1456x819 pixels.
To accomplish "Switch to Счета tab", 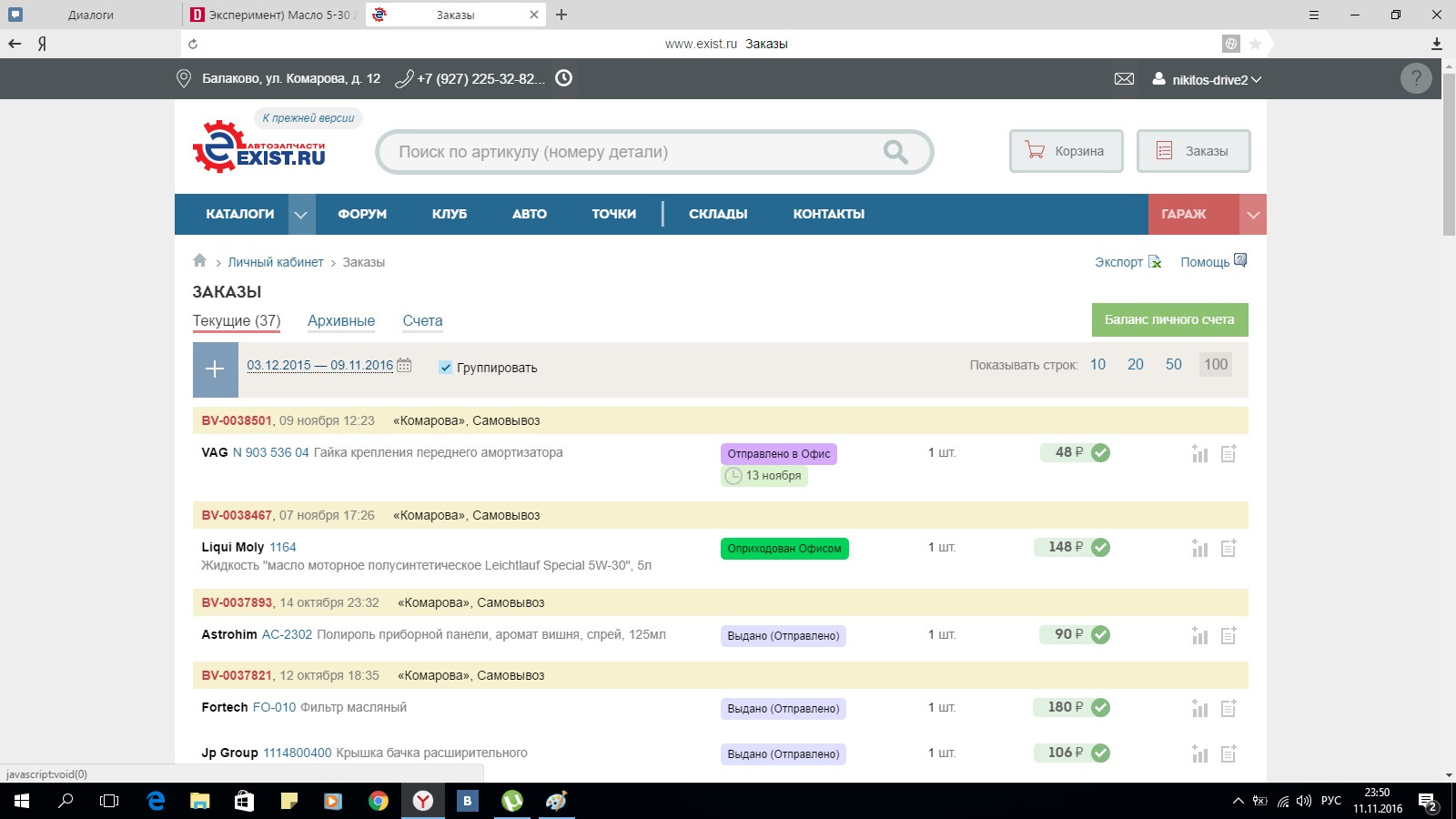I will point(423,320).
